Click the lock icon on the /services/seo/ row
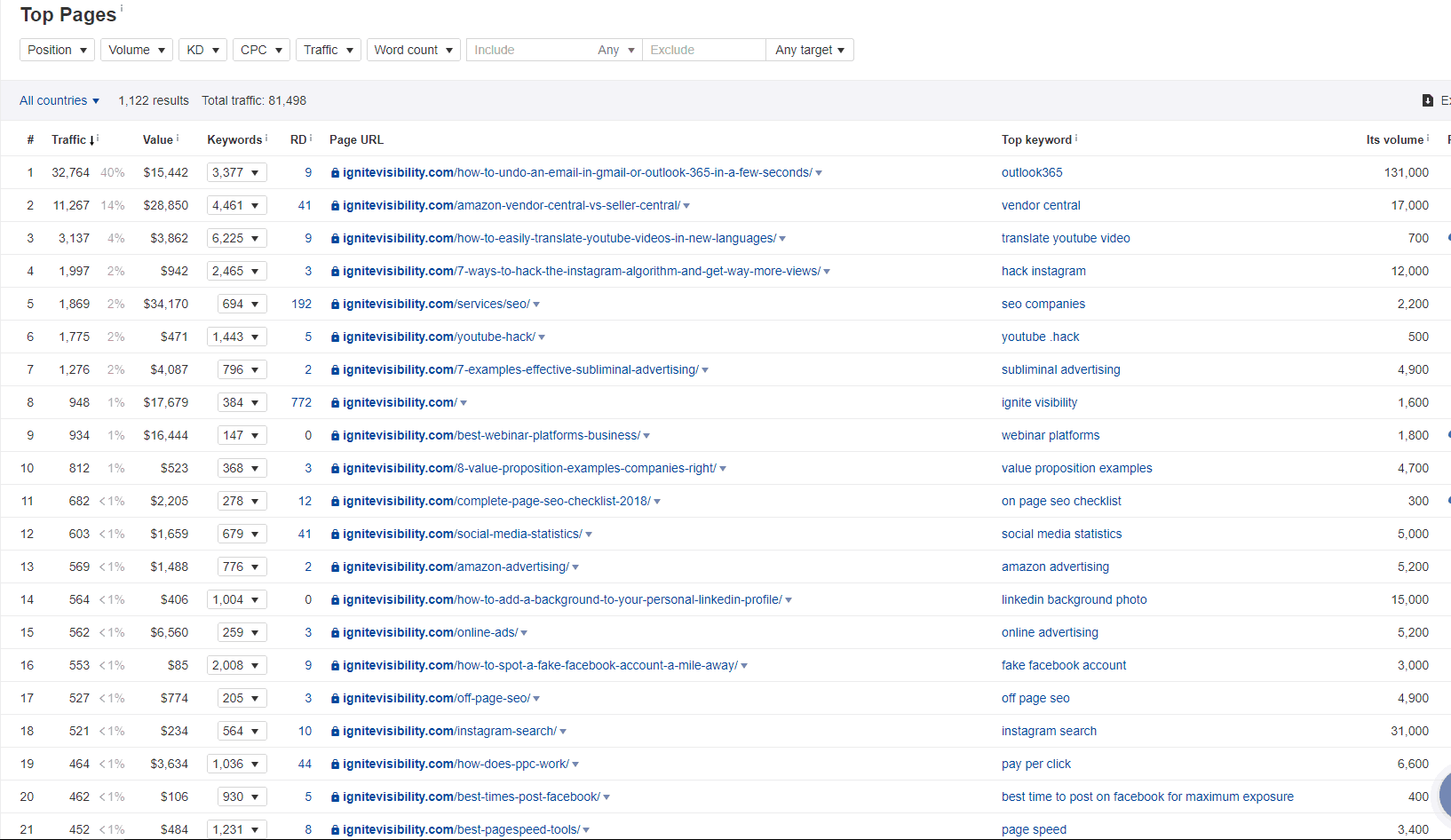This screenshot has height=840, width=1451. pyautogui.click(x=334, y=304)
